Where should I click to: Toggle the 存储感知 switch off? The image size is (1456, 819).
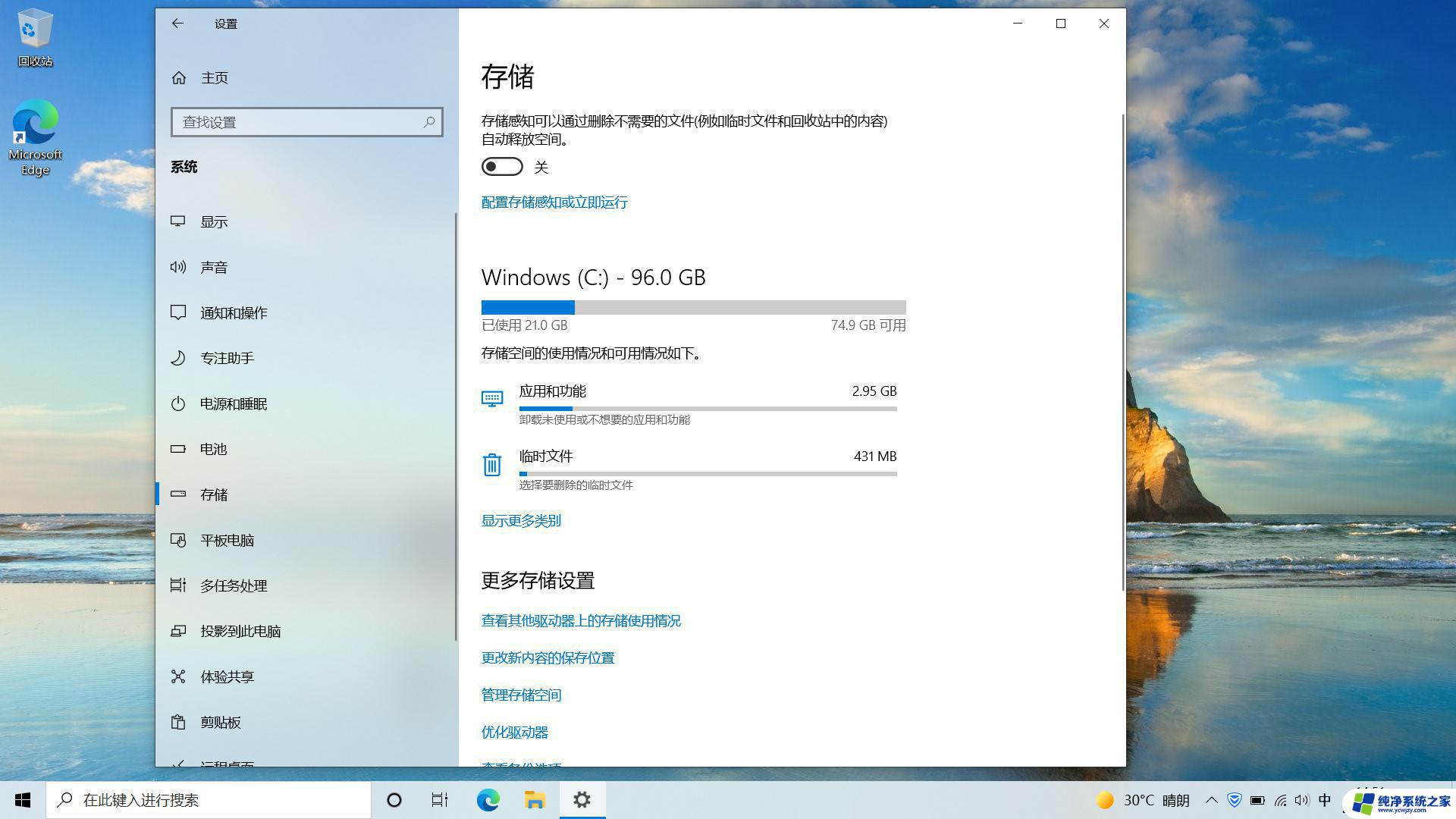pos(502,166)
